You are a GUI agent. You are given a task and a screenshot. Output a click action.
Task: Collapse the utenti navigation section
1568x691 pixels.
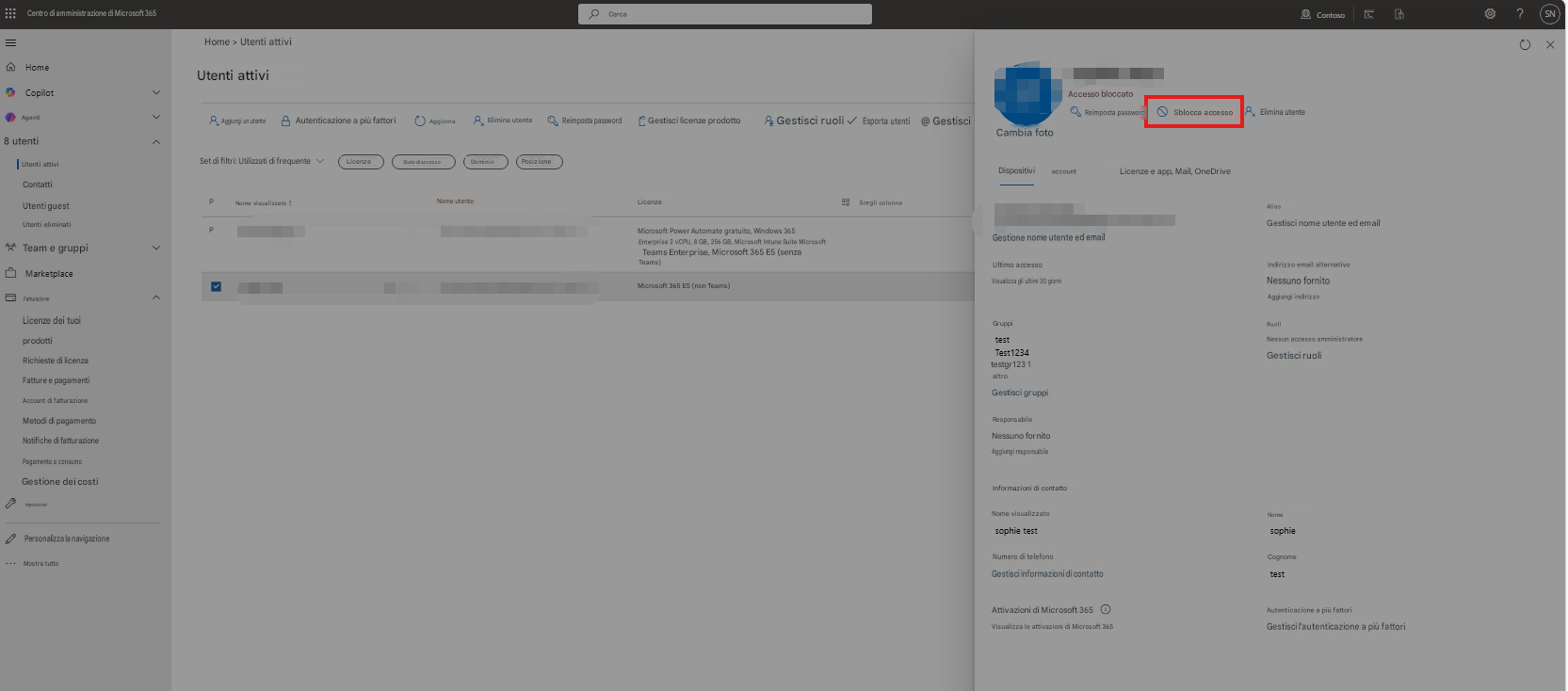pyautogui.click(x=156, y=141)
